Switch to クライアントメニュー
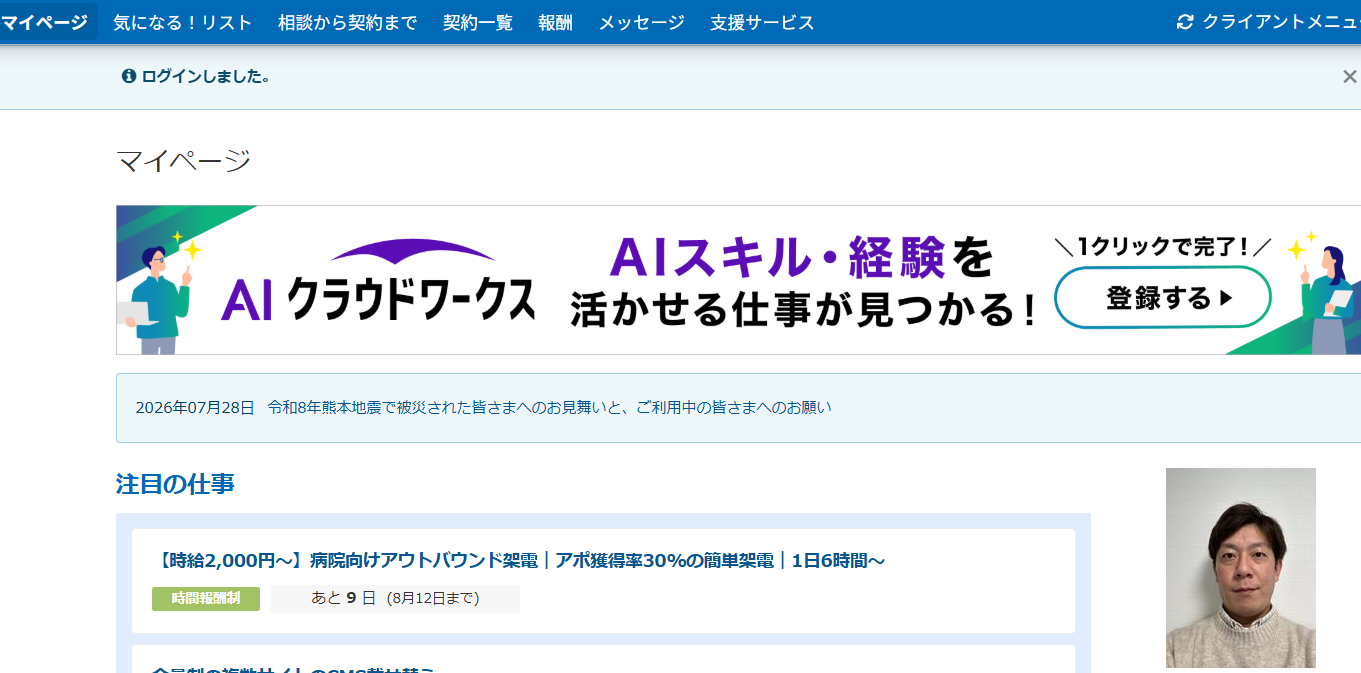The height and width of the screenshot is (673, 1361). 1281,22
